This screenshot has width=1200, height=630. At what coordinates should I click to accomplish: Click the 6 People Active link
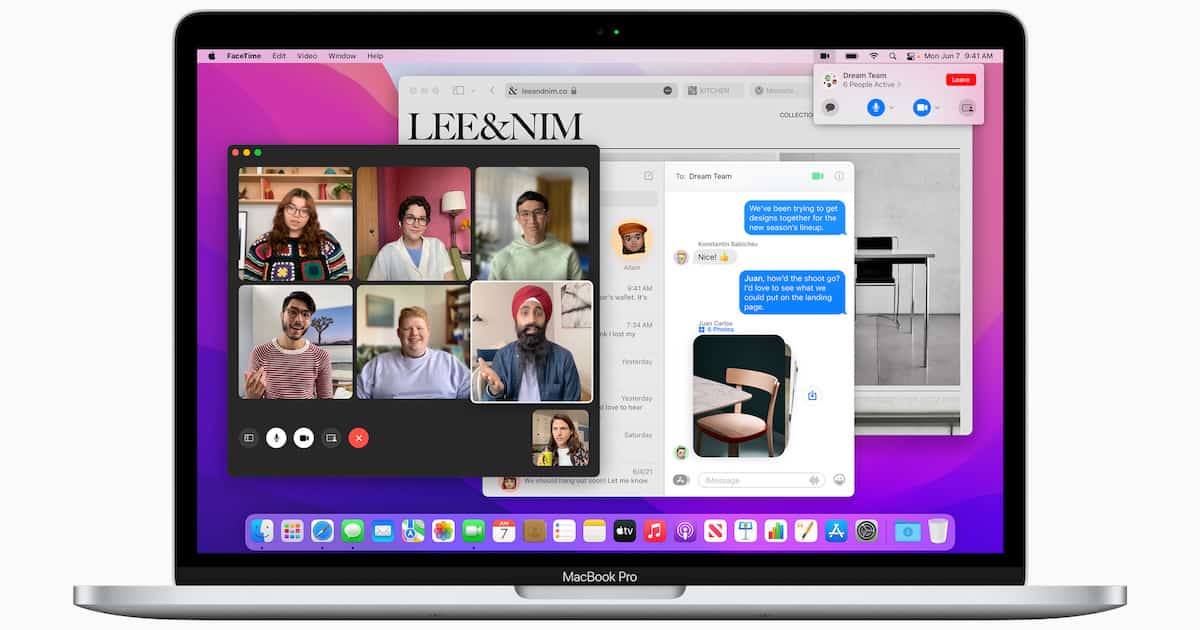coord(871,85)
